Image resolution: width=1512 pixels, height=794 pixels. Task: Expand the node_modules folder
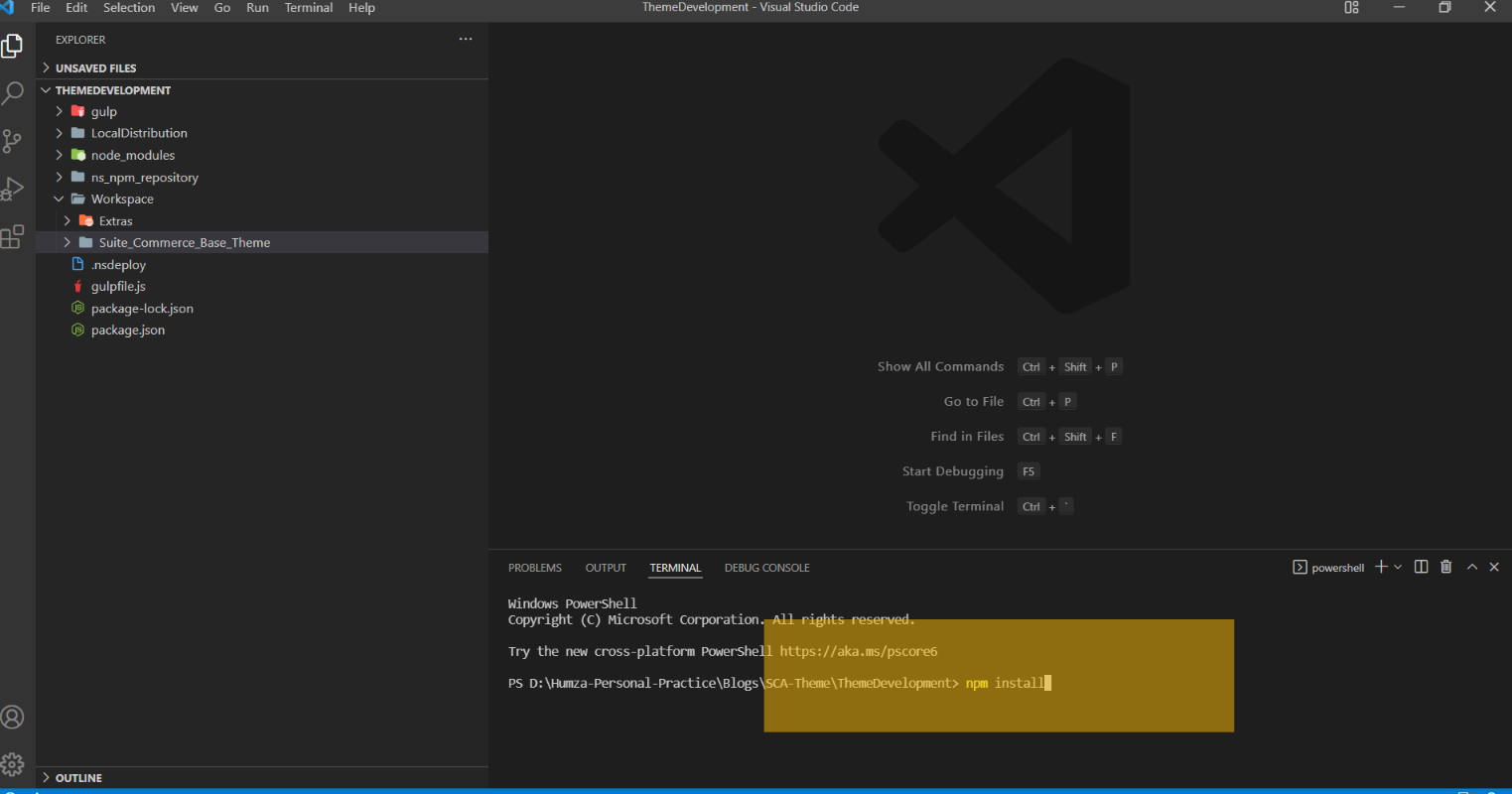coord(132,155)
